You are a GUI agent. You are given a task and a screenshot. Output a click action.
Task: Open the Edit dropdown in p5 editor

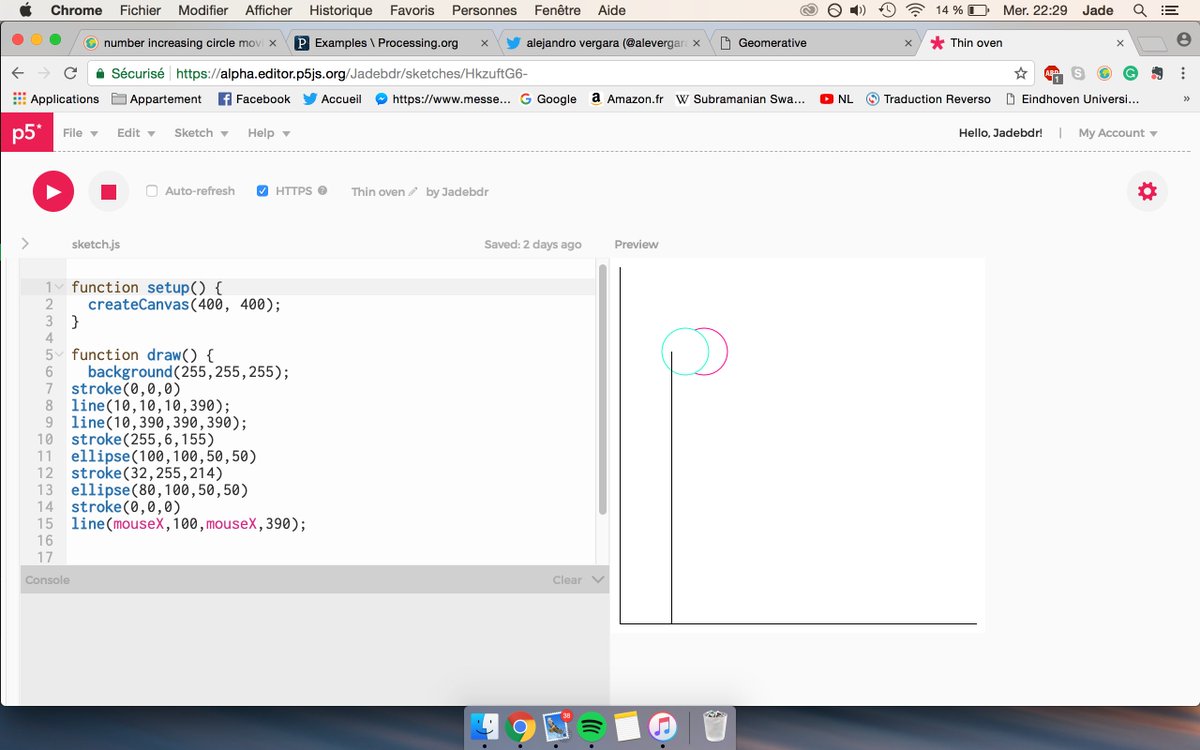click(x=136, y=133)
